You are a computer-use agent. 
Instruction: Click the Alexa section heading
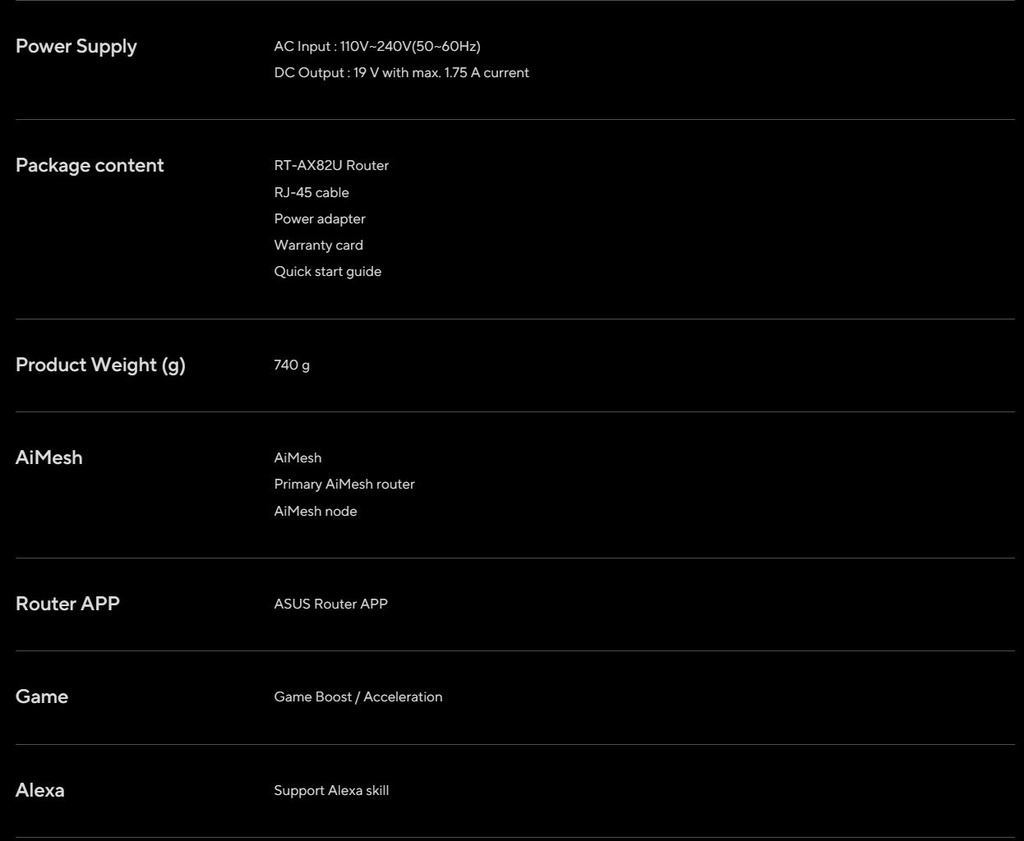point(40,791)
